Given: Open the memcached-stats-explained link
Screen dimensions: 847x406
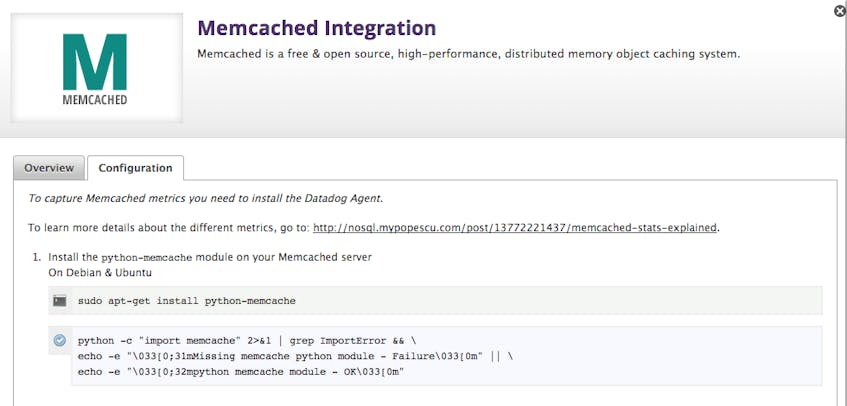Looking at the screenshot, I should 515,227.
